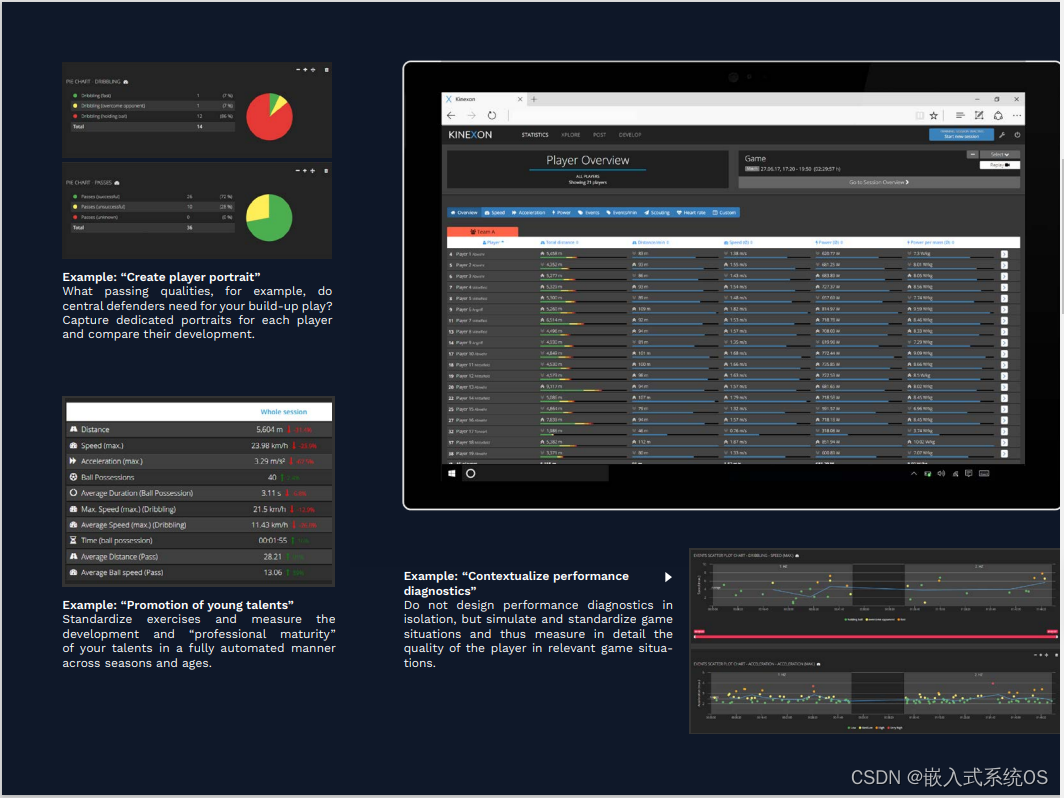The height and width of the screenshot is (798, 1064).
Task: Collapse Game panel with minus button
Action: (x=972, y=155)
